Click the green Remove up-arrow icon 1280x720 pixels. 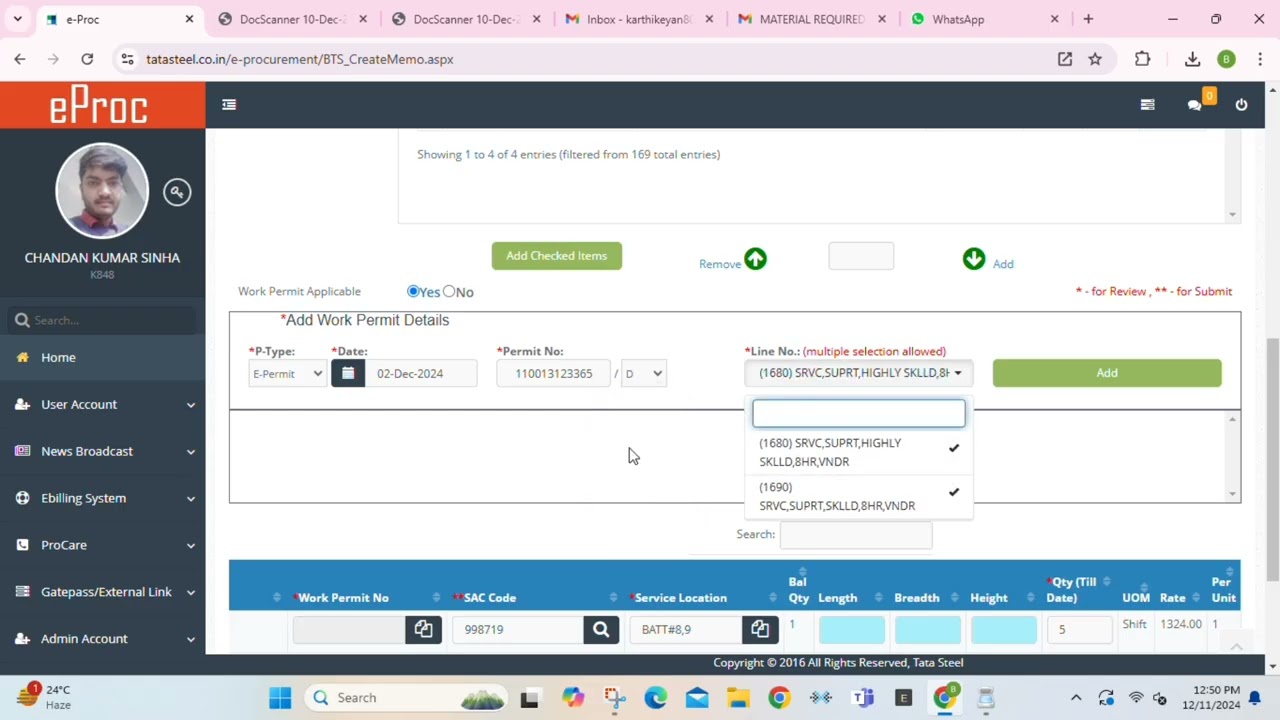755,260
